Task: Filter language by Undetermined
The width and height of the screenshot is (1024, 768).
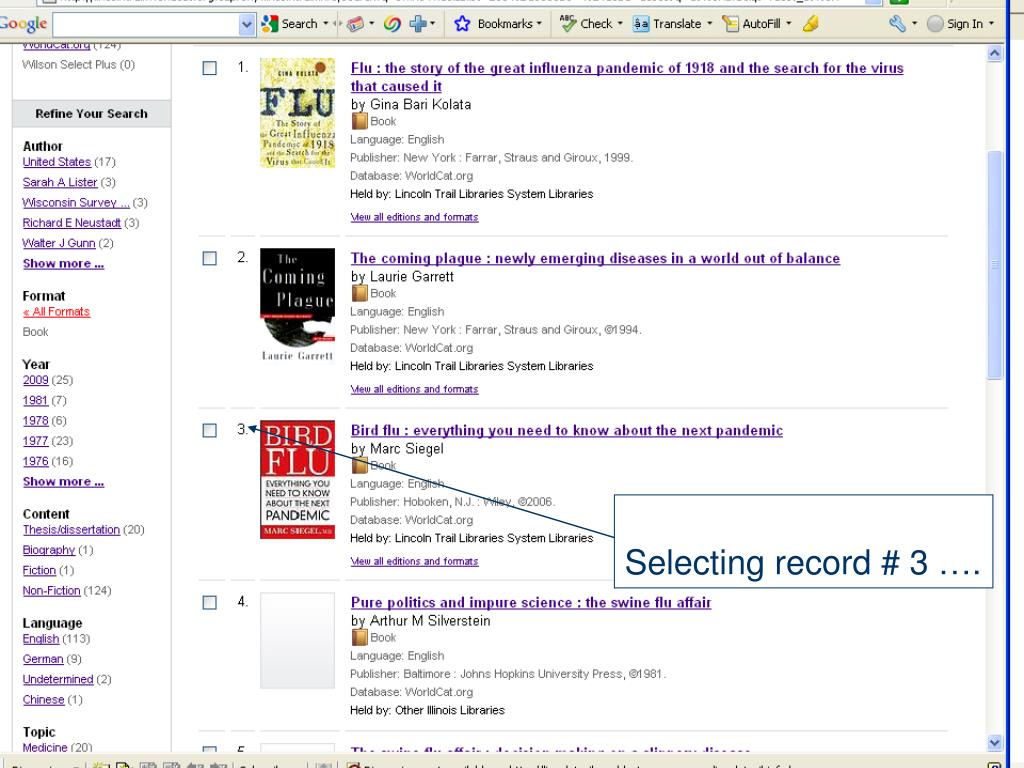Action: point(58,679)
